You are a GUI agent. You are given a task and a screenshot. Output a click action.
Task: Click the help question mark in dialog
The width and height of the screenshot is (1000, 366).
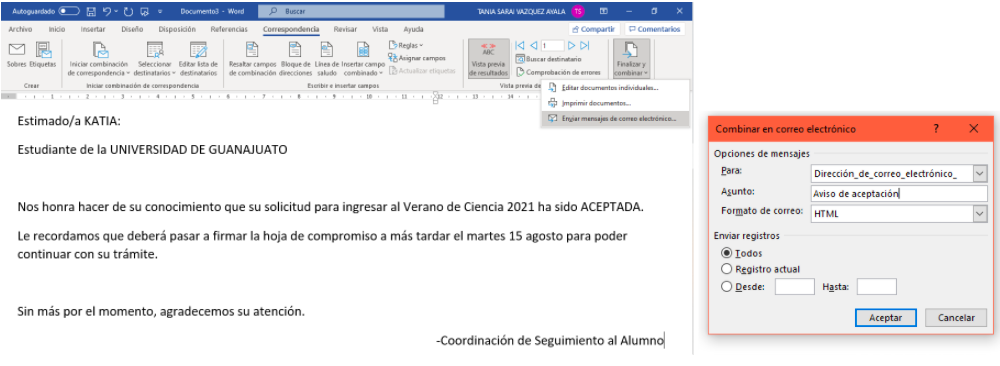936,129
